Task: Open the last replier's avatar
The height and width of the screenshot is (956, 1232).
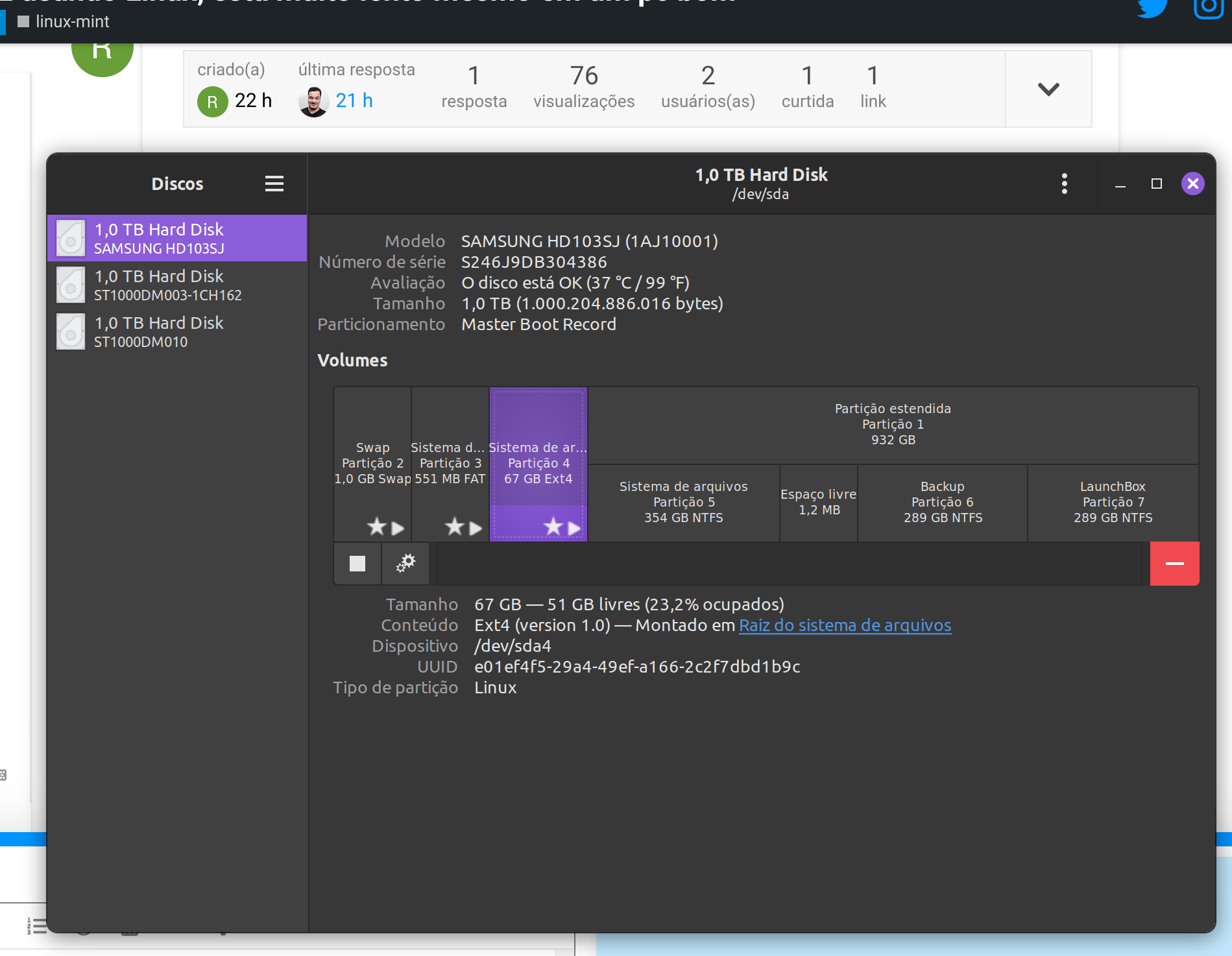Action: 314,101
